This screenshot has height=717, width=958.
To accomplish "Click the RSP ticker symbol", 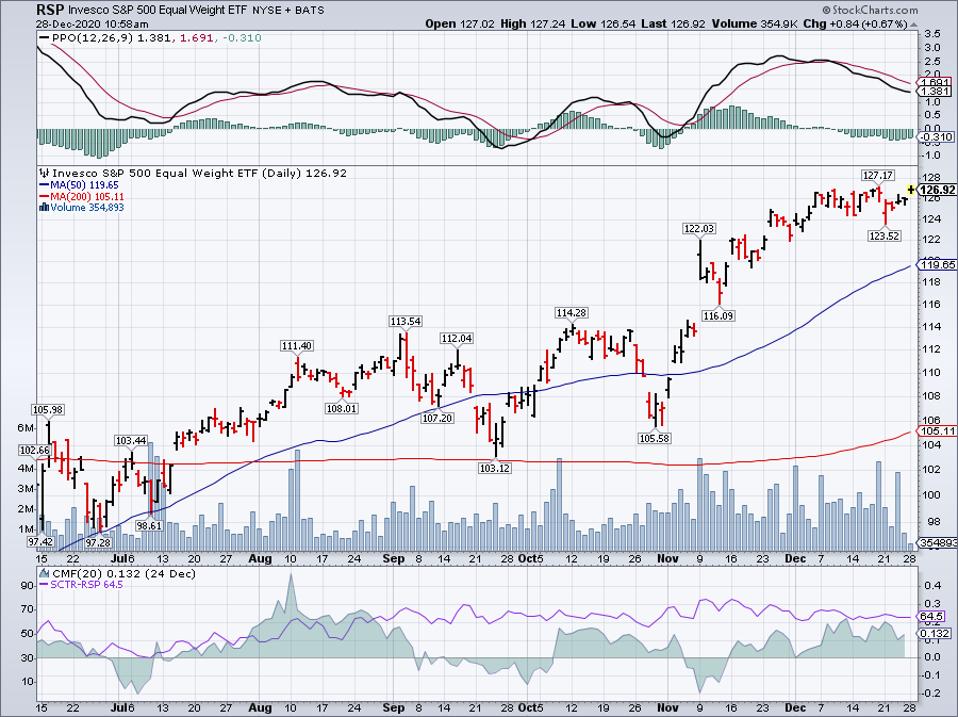I will pos(49,10).
